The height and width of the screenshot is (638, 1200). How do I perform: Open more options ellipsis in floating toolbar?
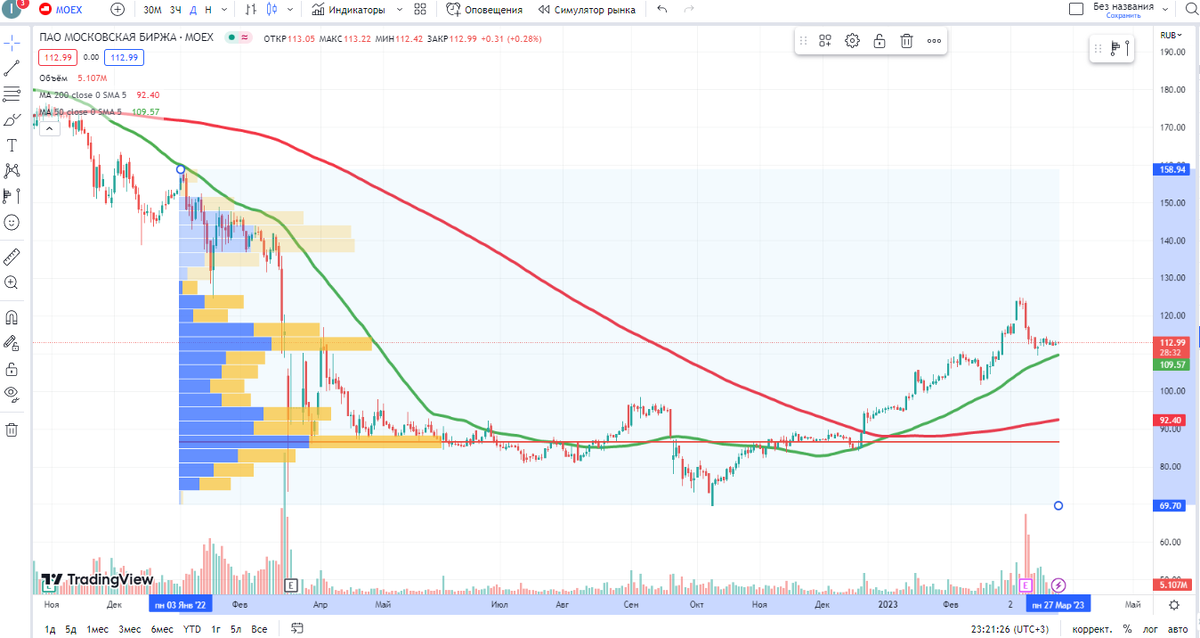(x=933, y=41)
